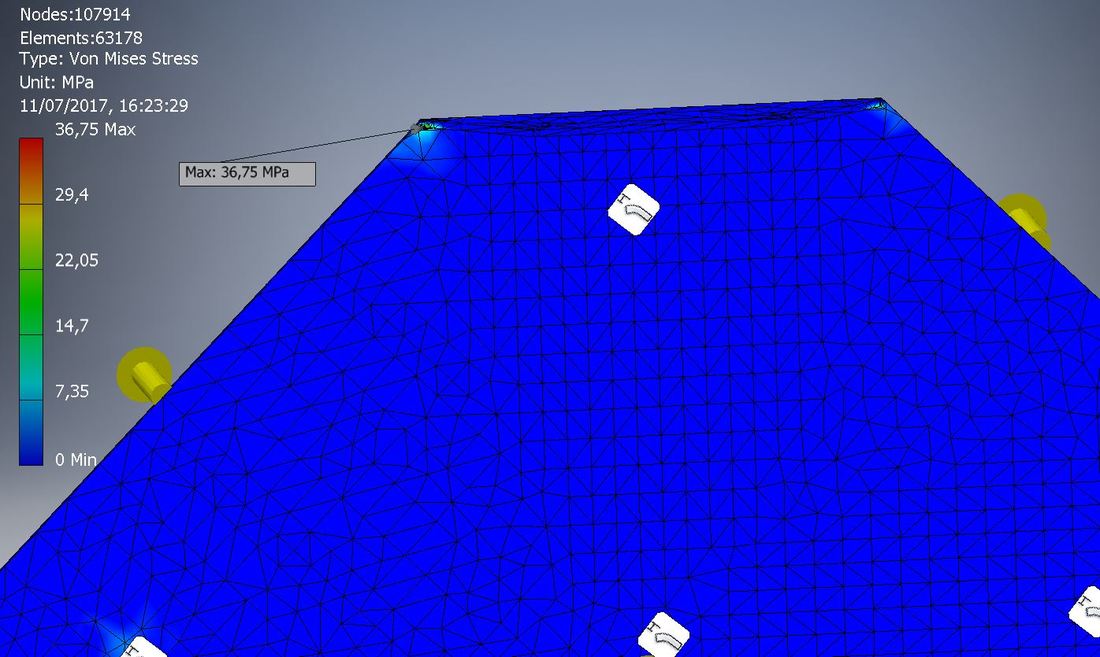The width and height of the screenshot is (1100, 657).
Task: Select the "7,35" legend value
Action: [x=72, y=391]
